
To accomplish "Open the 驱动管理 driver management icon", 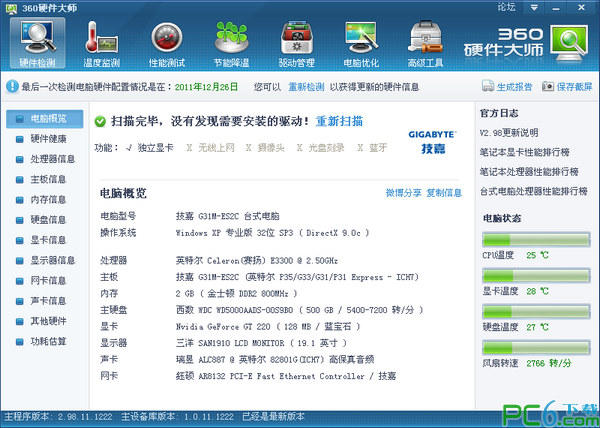I will click(x=296, y=43).
